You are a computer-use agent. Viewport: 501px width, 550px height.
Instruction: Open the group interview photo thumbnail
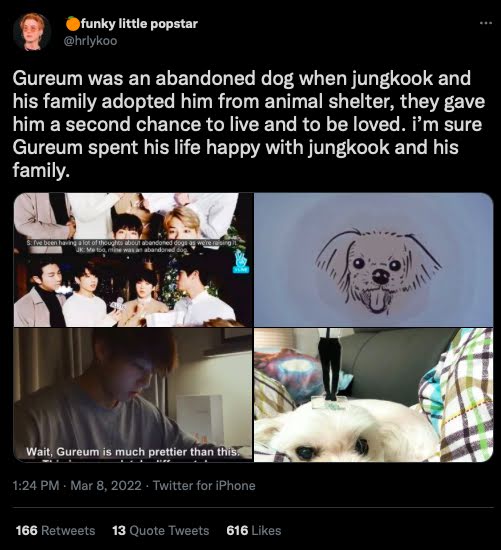click(x=133, y=260)
